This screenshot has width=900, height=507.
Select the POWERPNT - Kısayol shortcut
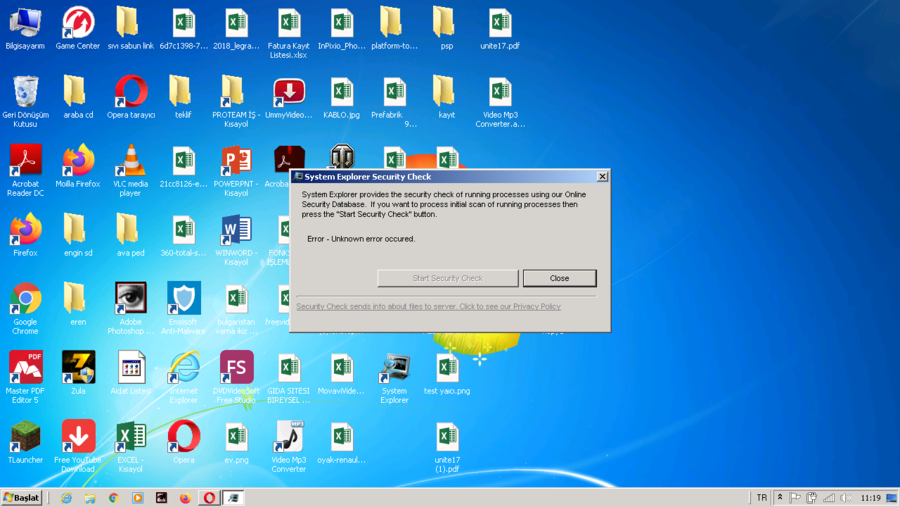(x=236, y=171)
